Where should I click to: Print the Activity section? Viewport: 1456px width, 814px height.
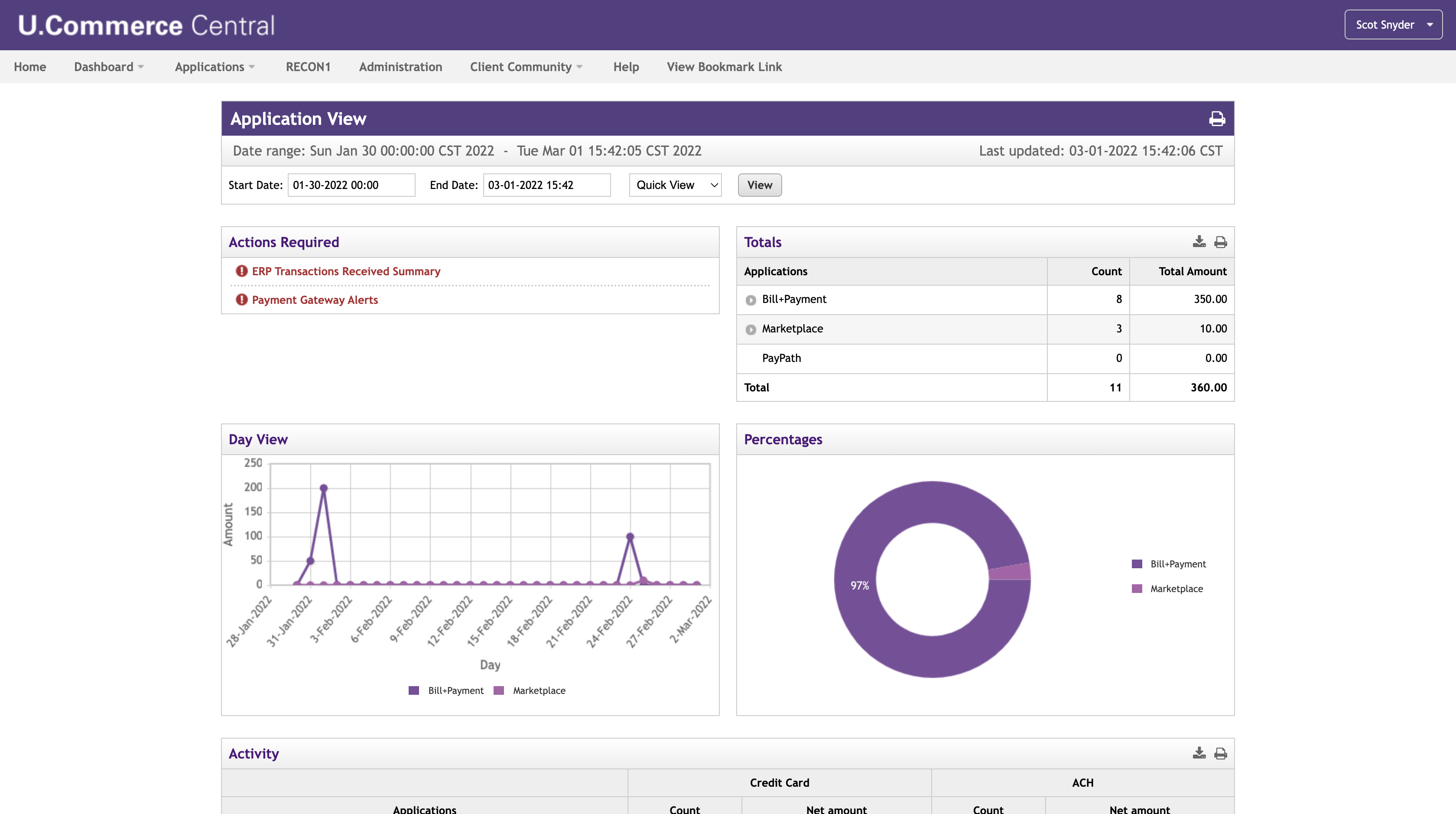coord(1220,753)
